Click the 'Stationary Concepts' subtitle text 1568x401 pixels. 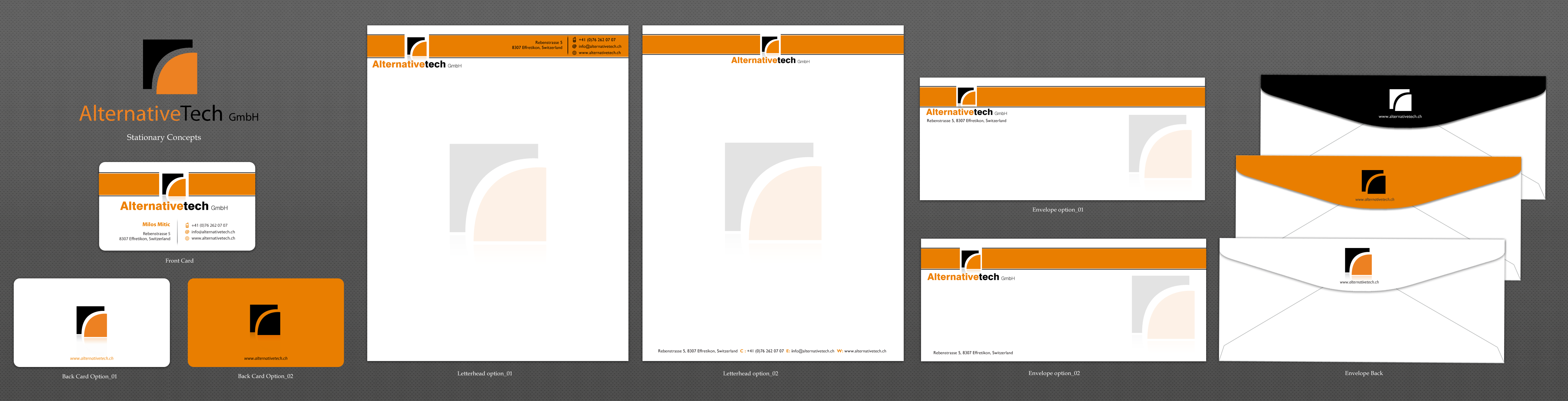164,138
